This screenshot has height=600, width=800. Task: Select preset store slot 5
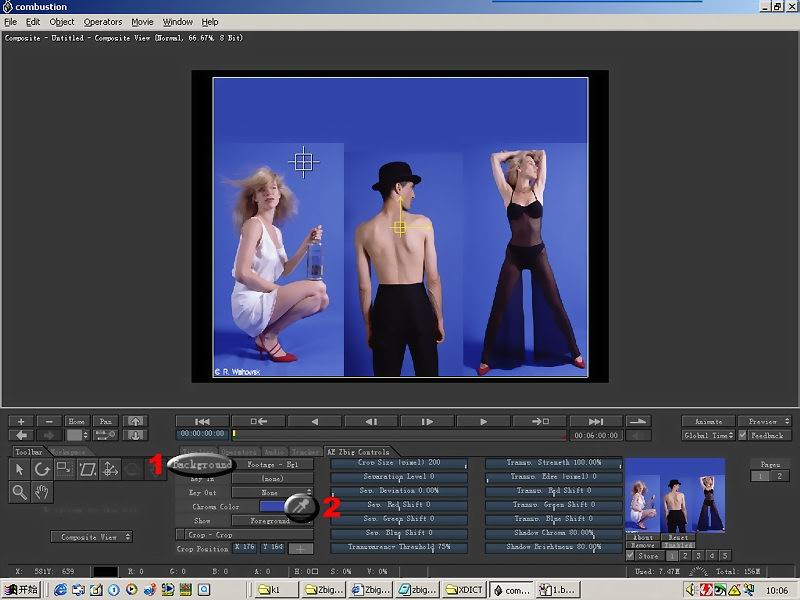coord(724,556)
